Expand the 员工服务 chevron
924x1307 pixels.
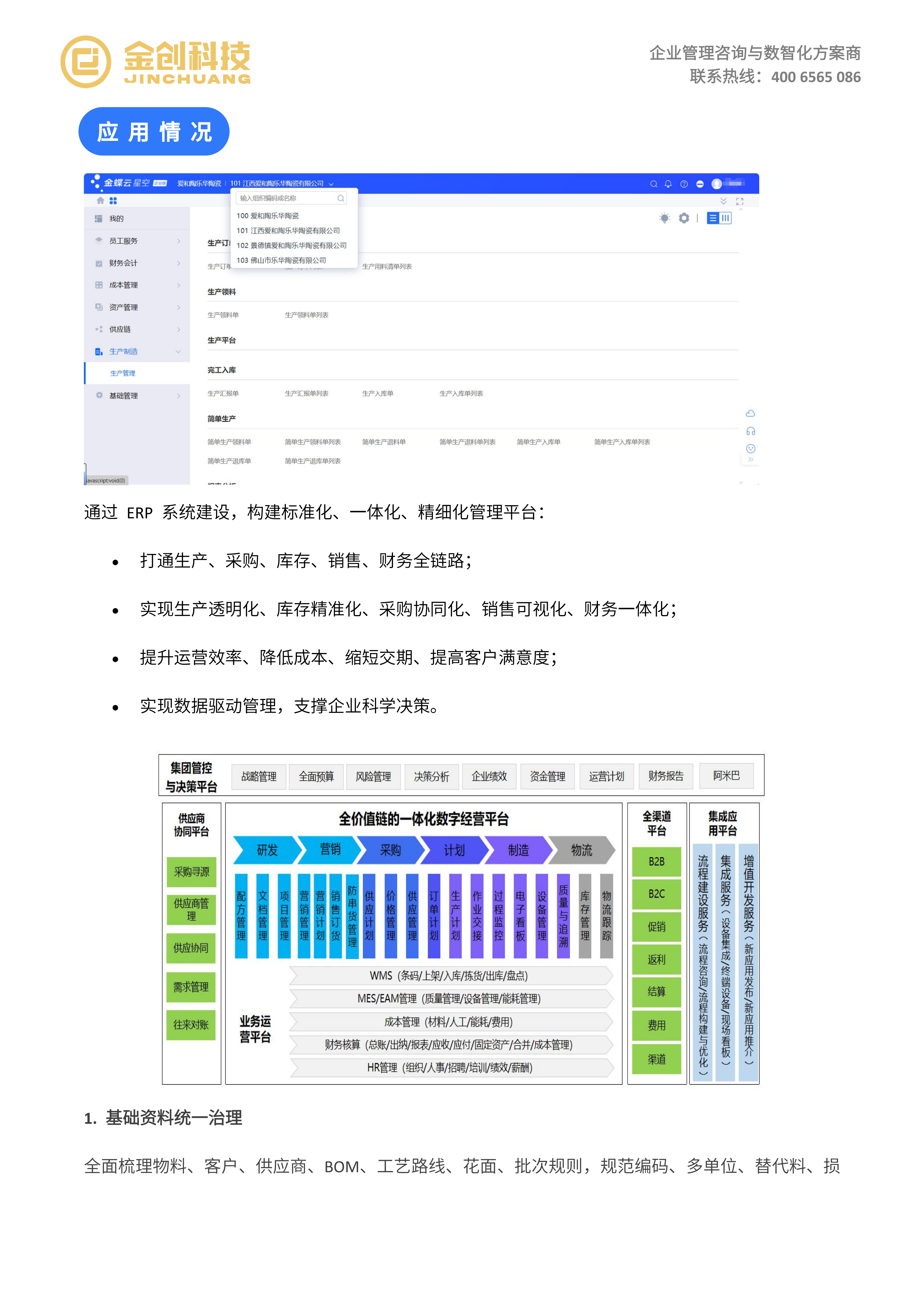coord(179,241)
